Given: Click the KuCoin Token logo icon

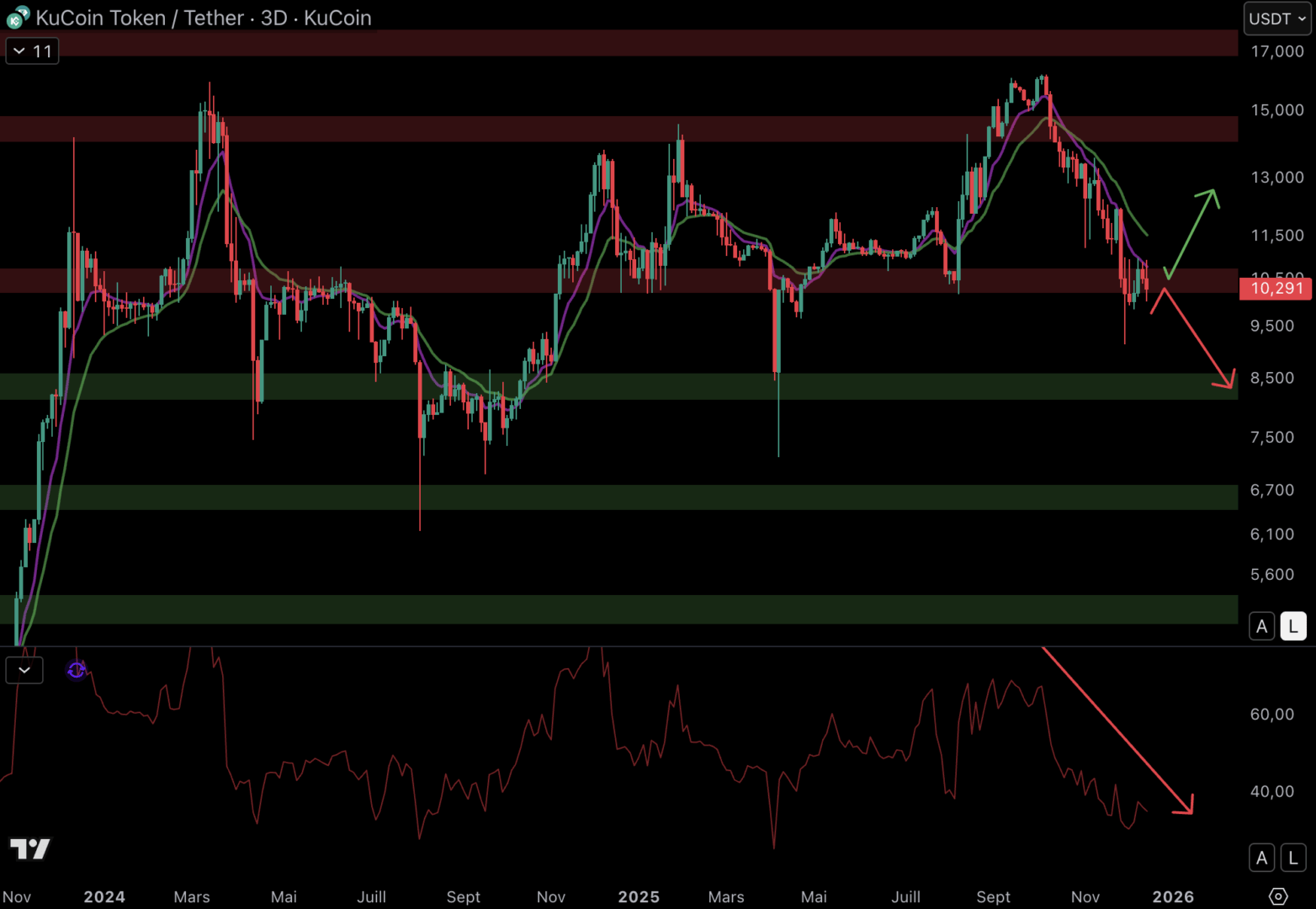Looking at the screenshot, I should pyautogui.click(x=17, y=18).
